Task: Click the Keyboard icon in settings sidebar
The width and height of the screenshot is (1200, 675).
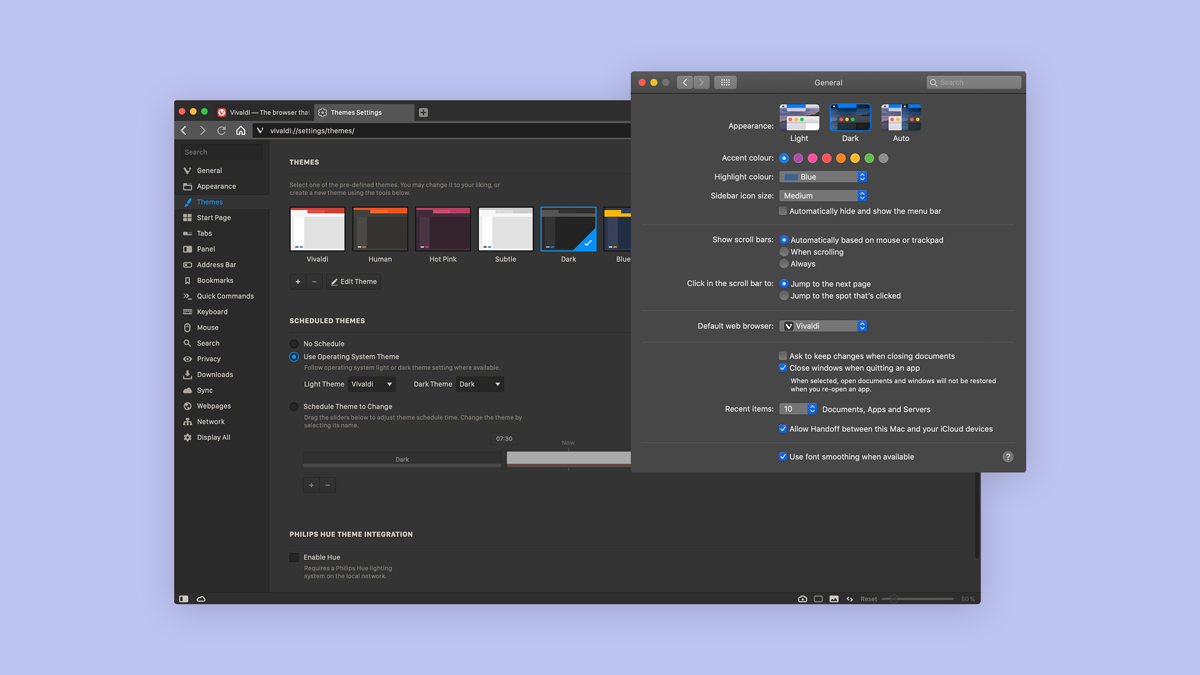Action: point(187,312)
